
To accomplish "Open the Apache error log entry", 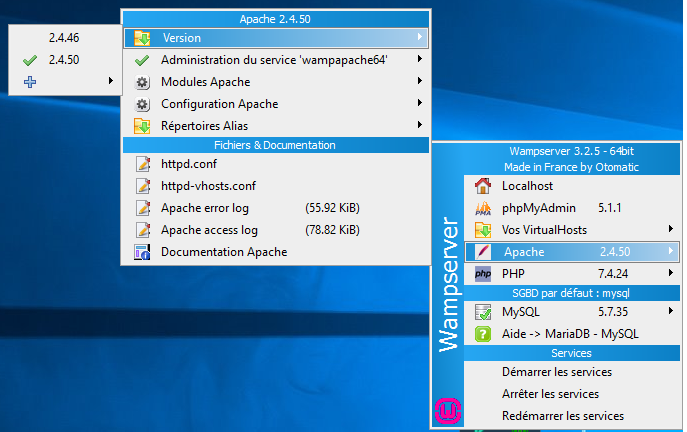I will tap(276, 208).
